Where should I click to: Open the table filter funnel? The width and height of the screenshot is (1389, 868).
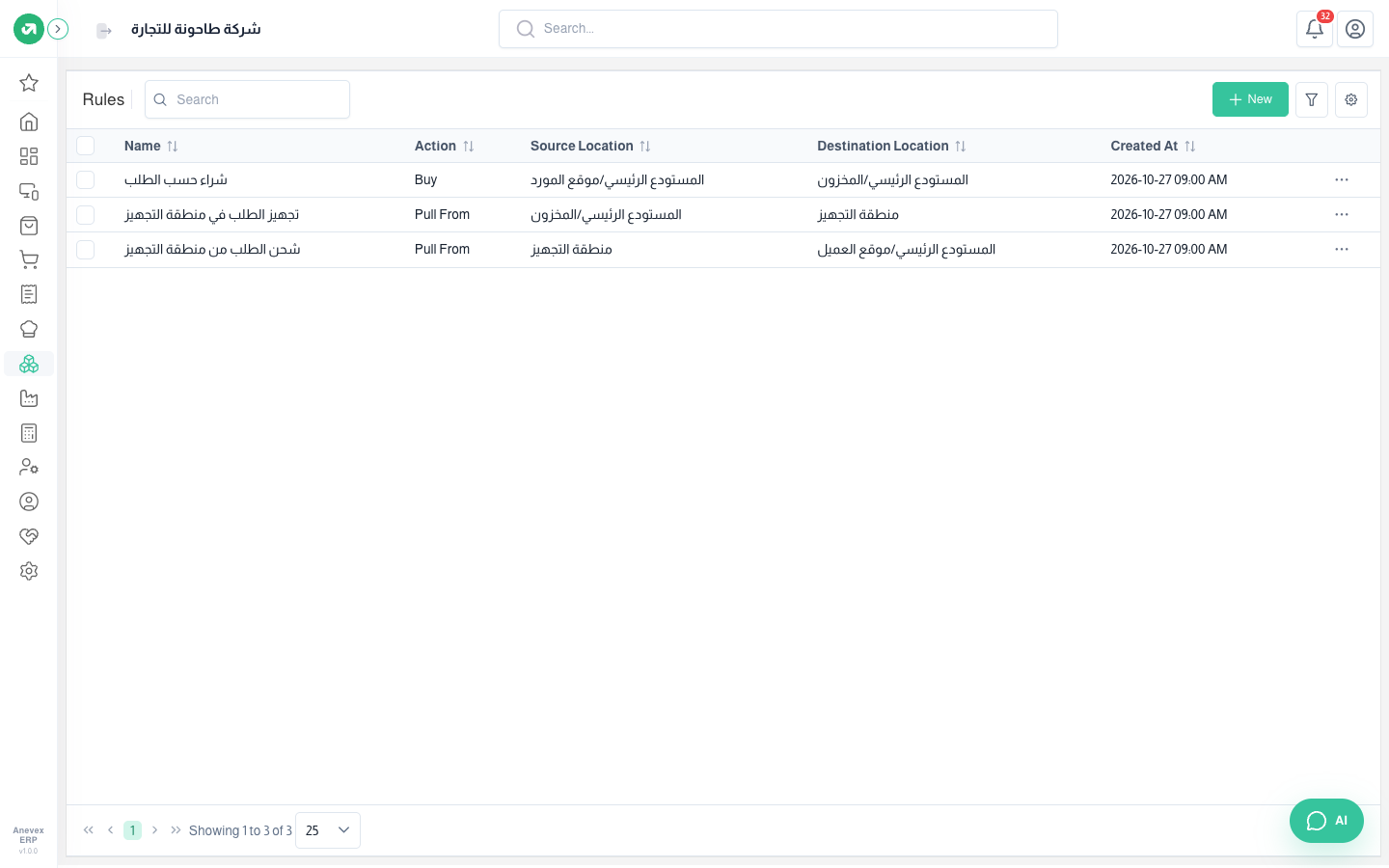[1312, 99]
